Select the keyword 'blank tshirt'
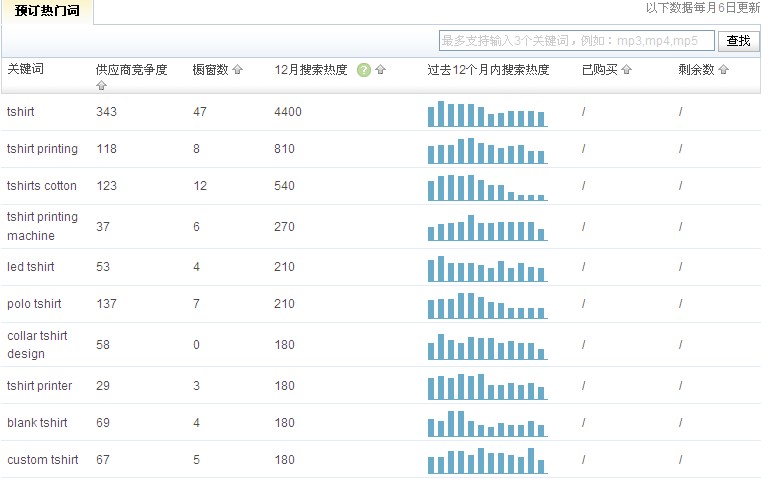The image size is (782, 488). 37,423
